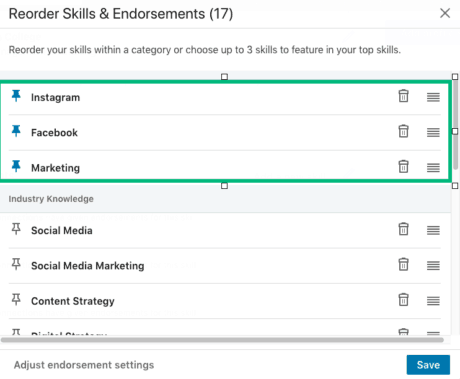This screenshot has width=460, height=379.
Task: Click the reorder handle for Facebook
Action: (433, 133)
